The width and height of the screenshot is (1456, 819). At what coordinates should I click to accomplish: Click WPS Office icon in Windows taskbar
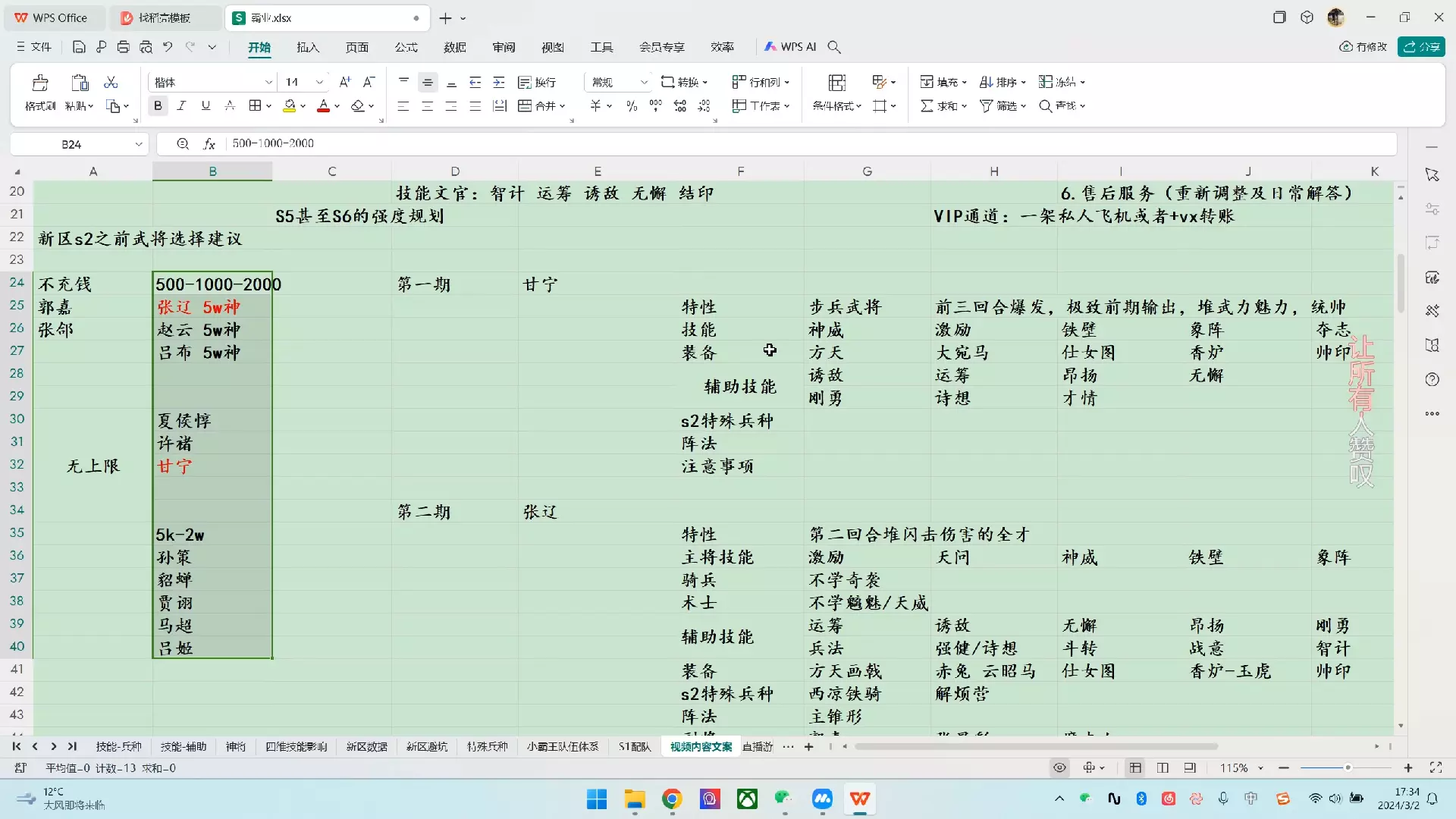click(x=859, y=799)
